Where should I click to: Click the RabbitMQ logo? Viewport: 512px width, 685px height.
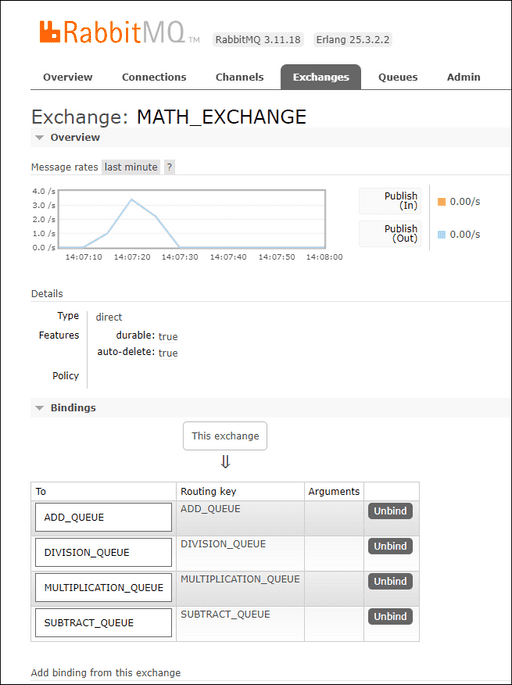coord(119,32)
